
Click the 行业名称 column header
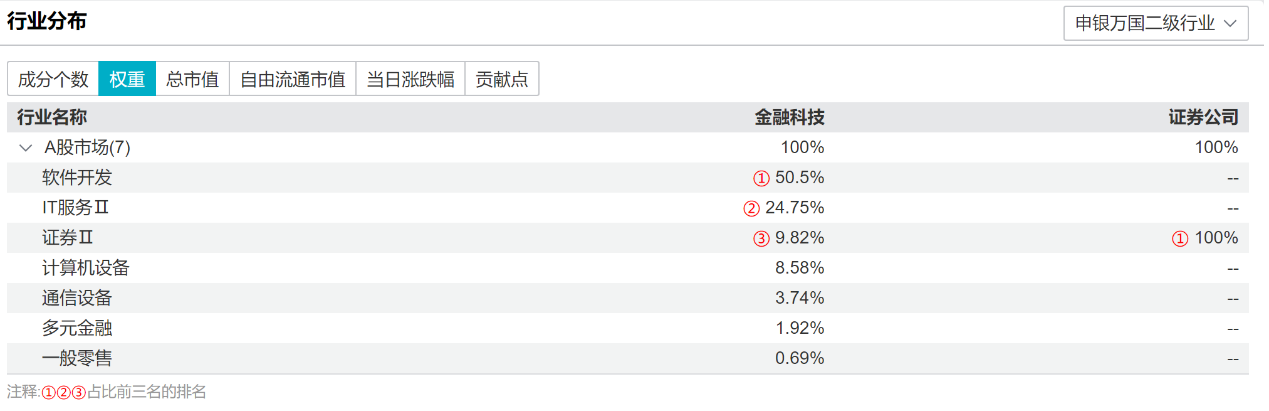(52, 118)
